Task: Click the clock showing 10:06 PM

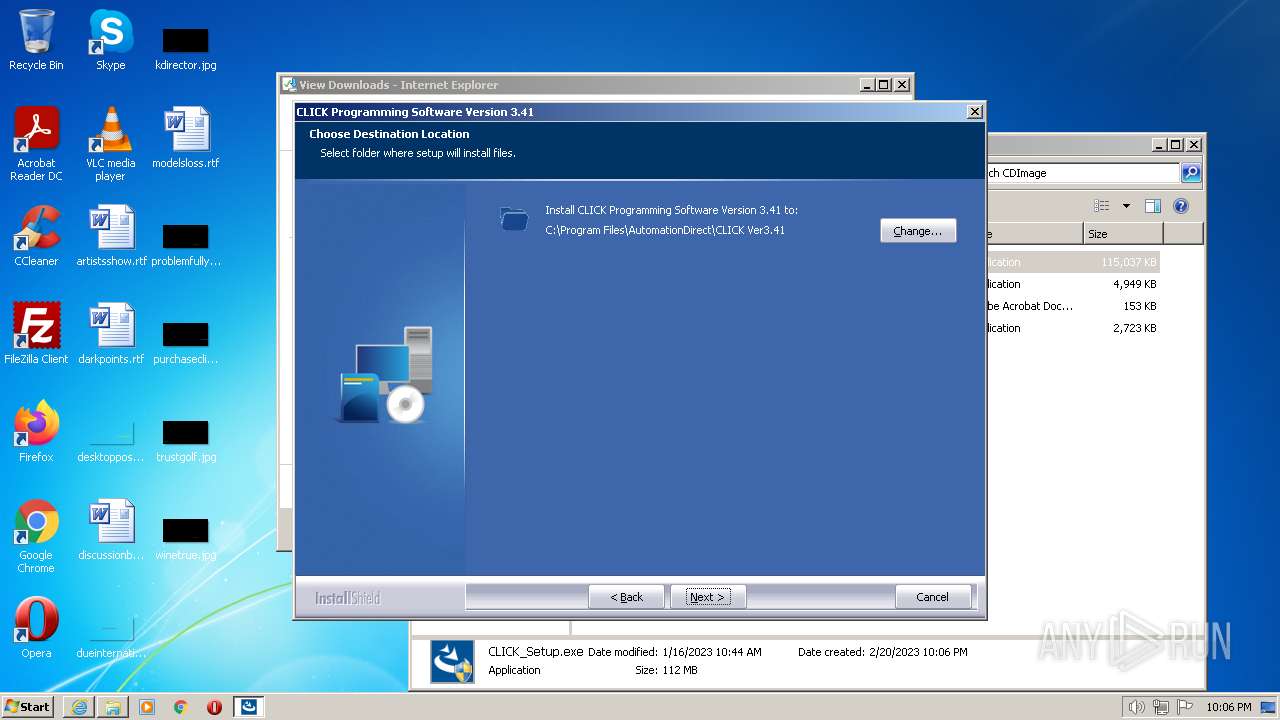Action: 1229,707
